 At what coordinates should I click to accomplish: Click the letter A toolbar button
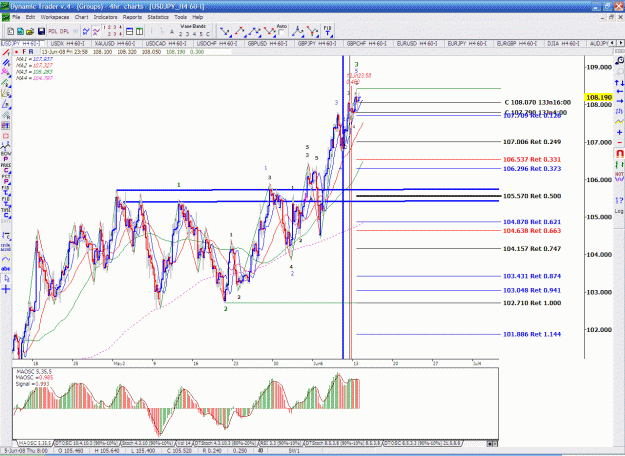(172, 32)
